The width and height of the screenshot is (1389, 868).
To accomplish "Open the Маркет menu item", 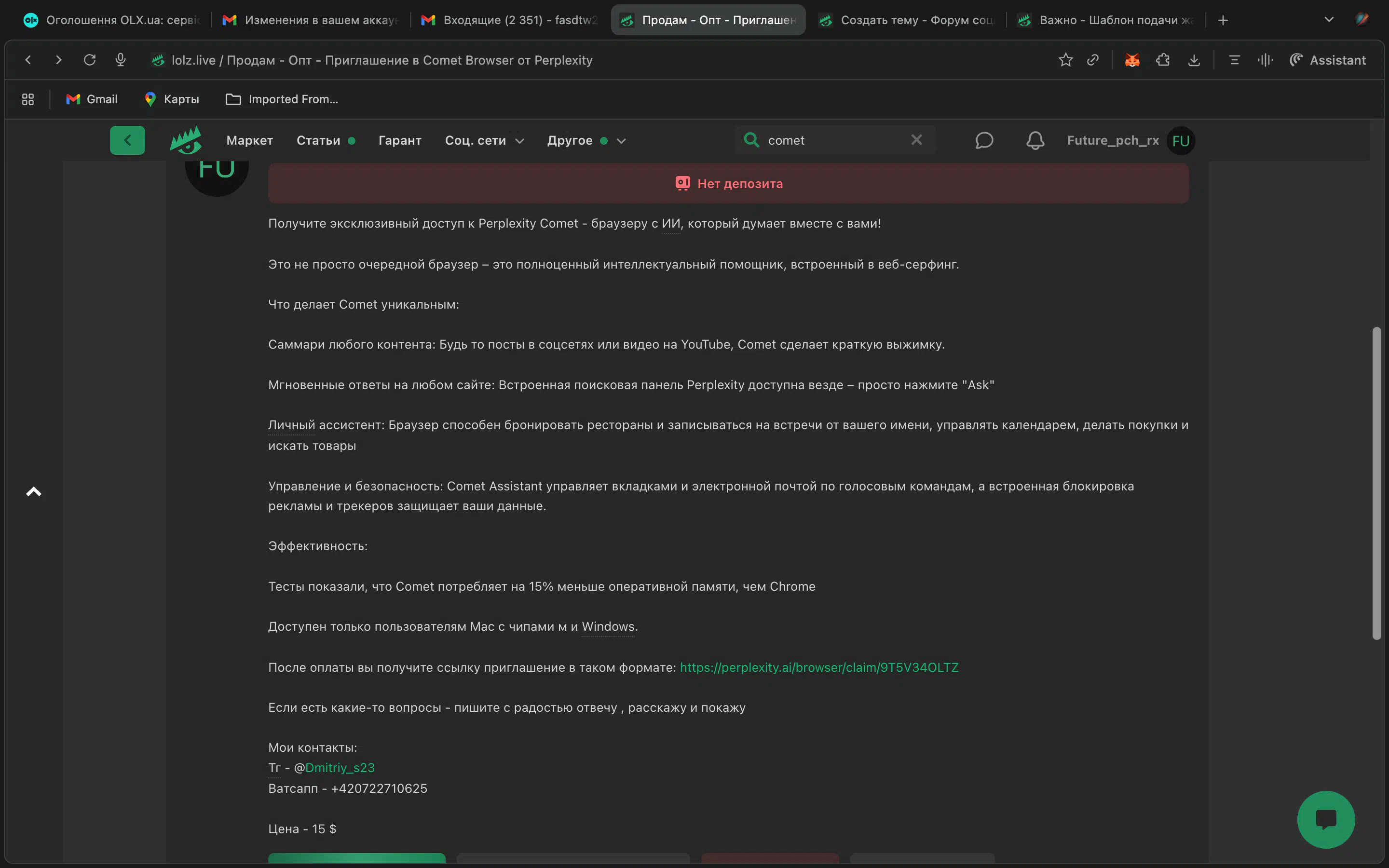I will 250,140.
